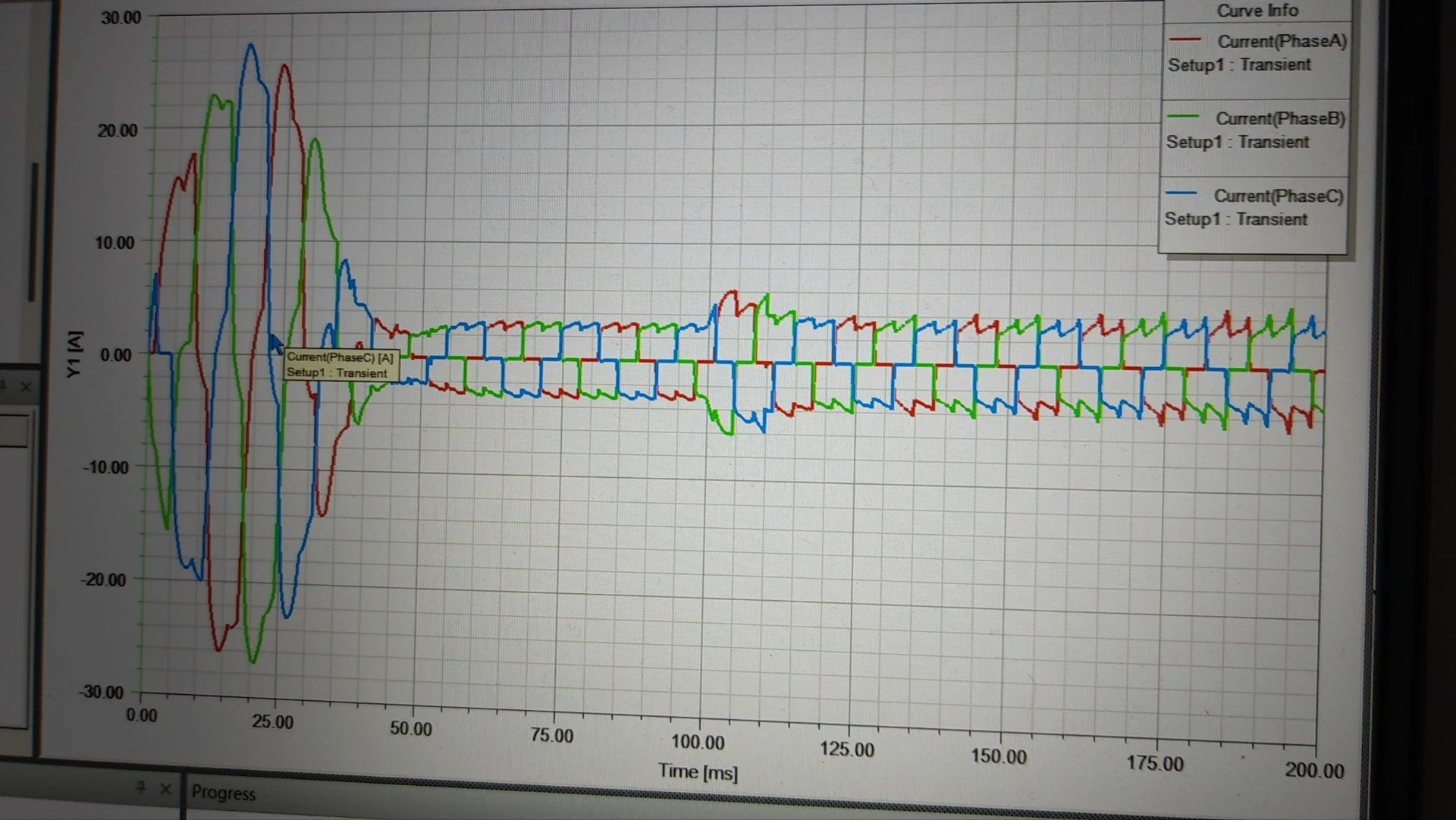Image resolution: width=1456 pixels, height=820 pixels.
Task: Click the vertical scrollbar on the left pane
Action: (33, 231)
